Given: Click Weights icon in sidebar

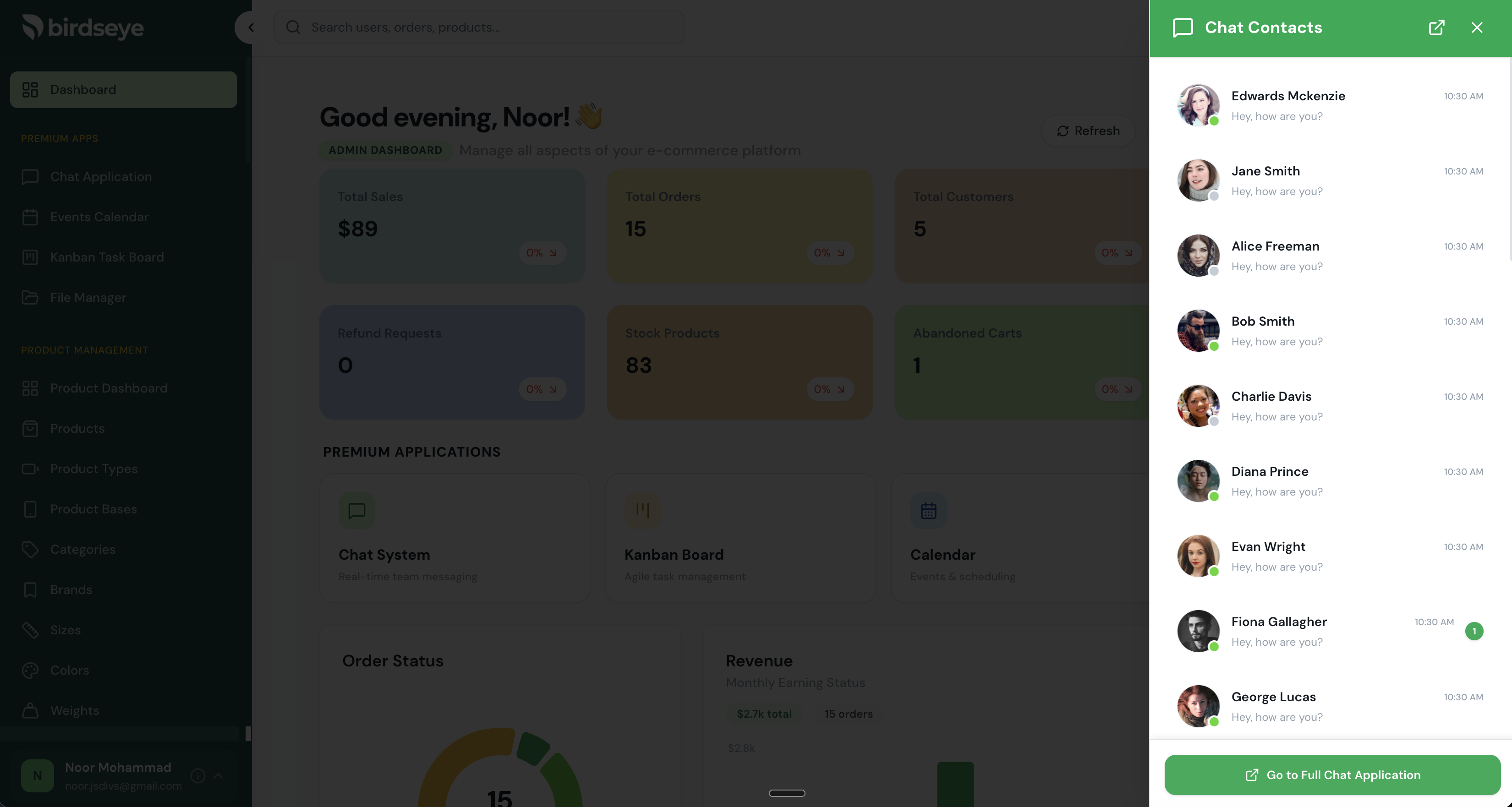Looking at the screenshot, I should point(30,711).
